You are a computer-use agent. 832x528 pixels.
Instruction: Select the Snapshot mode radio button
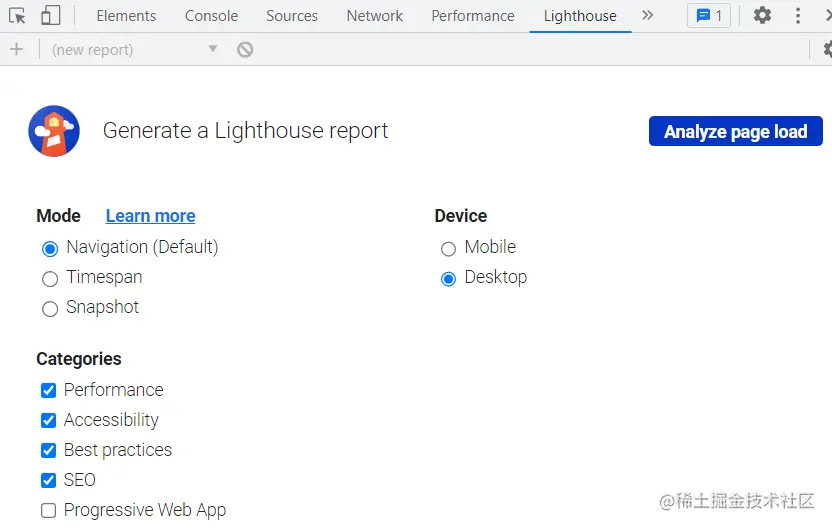[x=50, y=309]
